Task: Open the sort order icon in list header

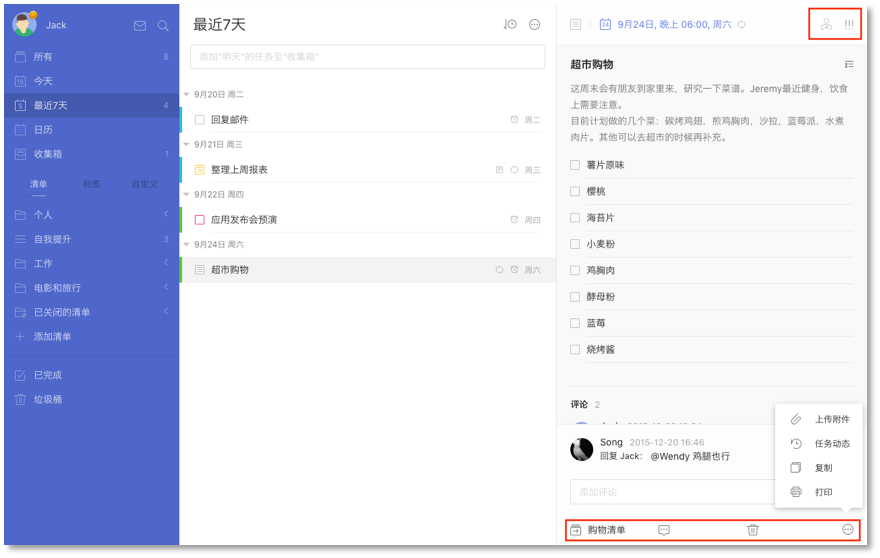Action: [510, 25]
